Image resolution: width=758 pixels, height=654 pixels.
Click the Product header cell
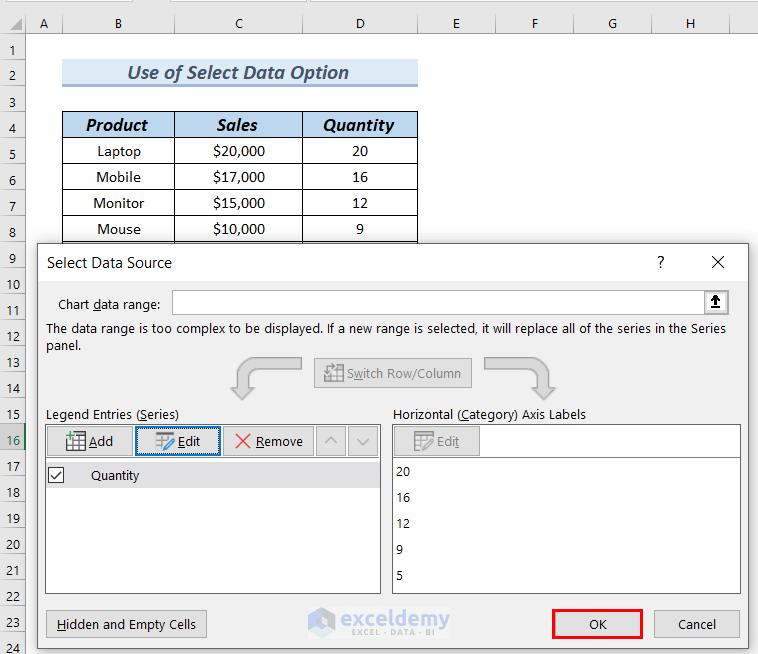[118, 125]
